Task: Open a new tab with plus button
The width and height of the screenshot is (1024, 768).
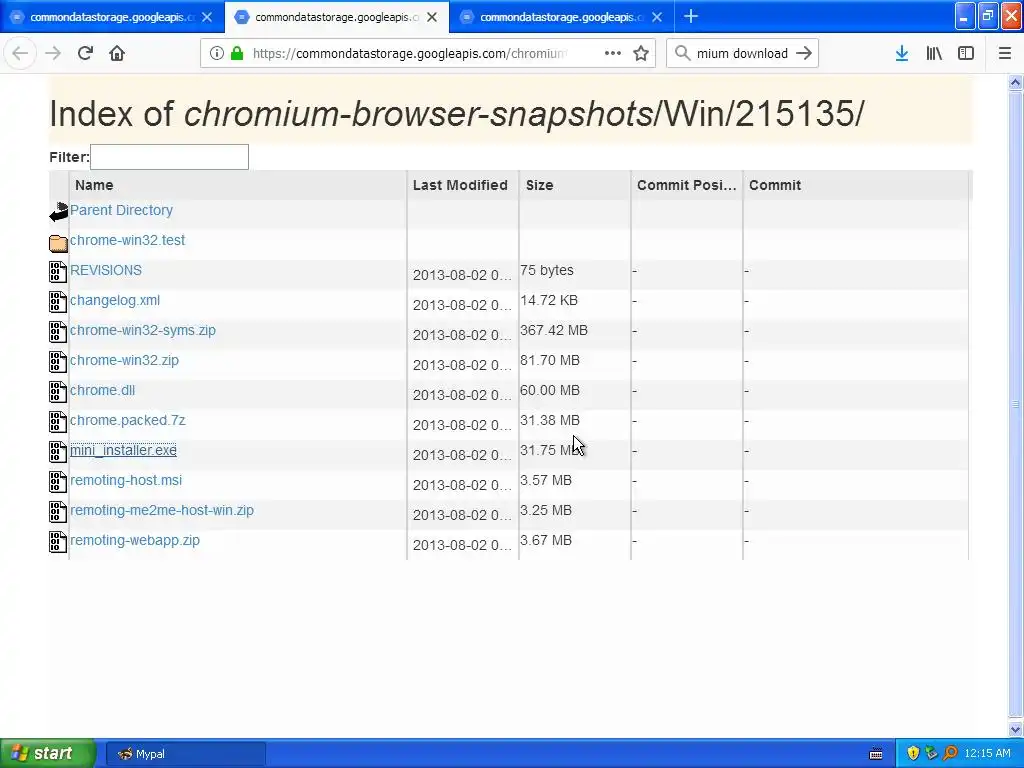Action: 691,16
